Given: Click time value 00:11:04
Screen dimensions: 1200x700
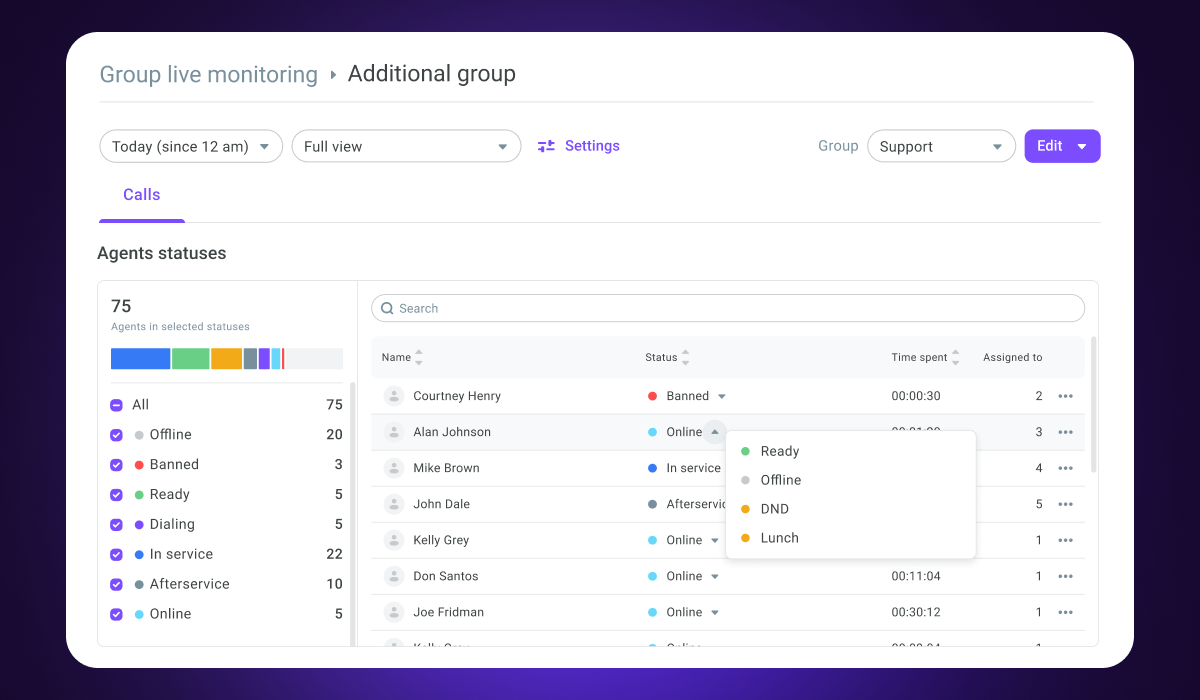Looking at the screenshot, I should click(x=917, y=576).
